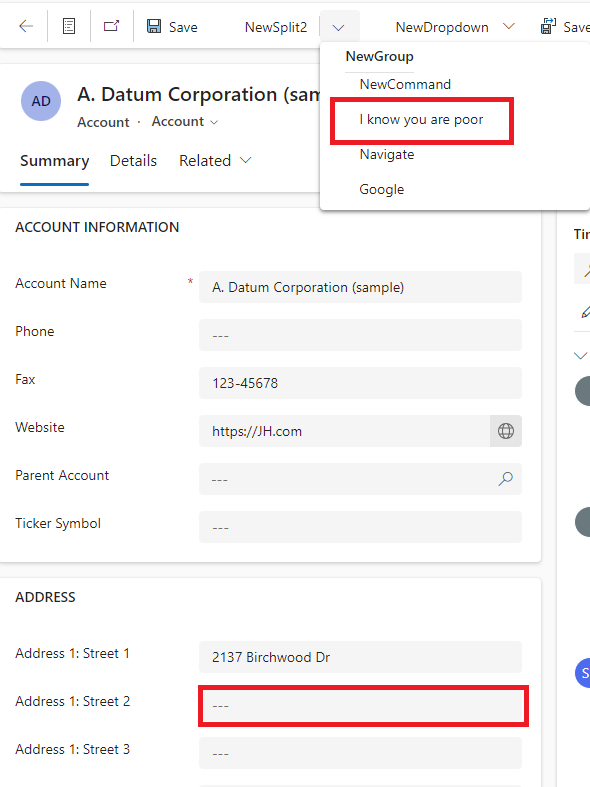Click the Fax field 123-45678
This screenshot has width=590, height=787.
click(360, 383)
